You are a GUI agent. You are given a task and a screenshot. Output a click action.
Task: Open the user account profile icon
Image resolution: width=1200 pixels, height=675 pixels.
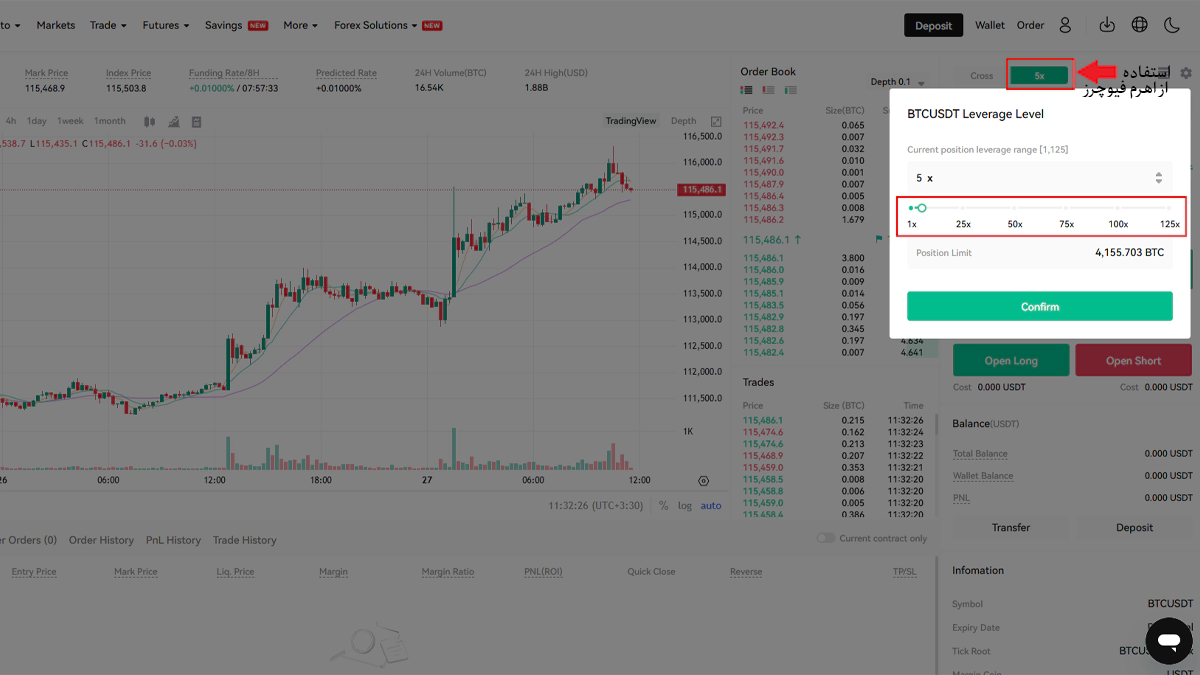coord(1065,25)
